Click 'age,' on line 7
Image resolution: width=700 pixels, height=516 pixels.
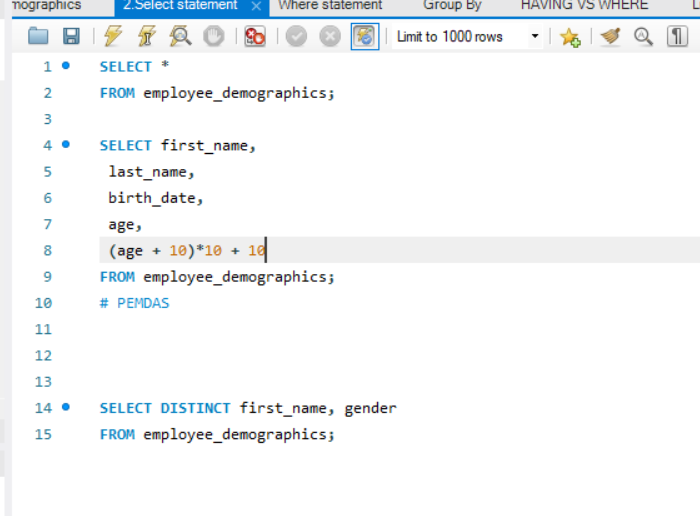pos(125,225)
